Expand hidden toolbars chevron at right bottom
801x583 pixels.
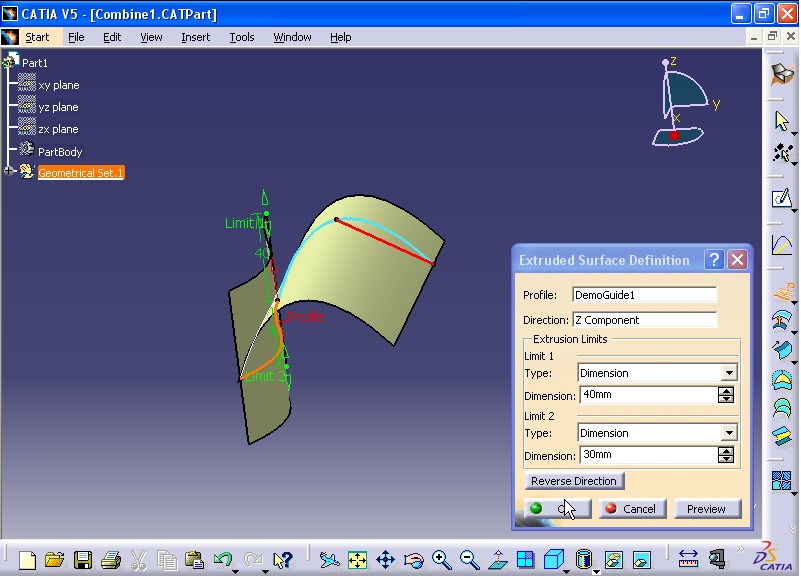click(x=792, y=529)
